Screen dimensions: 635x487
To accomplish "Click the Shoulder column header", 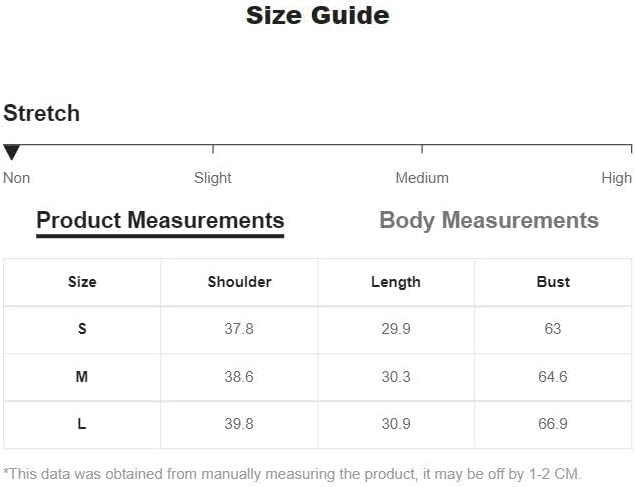I will [x=239, y=282].
